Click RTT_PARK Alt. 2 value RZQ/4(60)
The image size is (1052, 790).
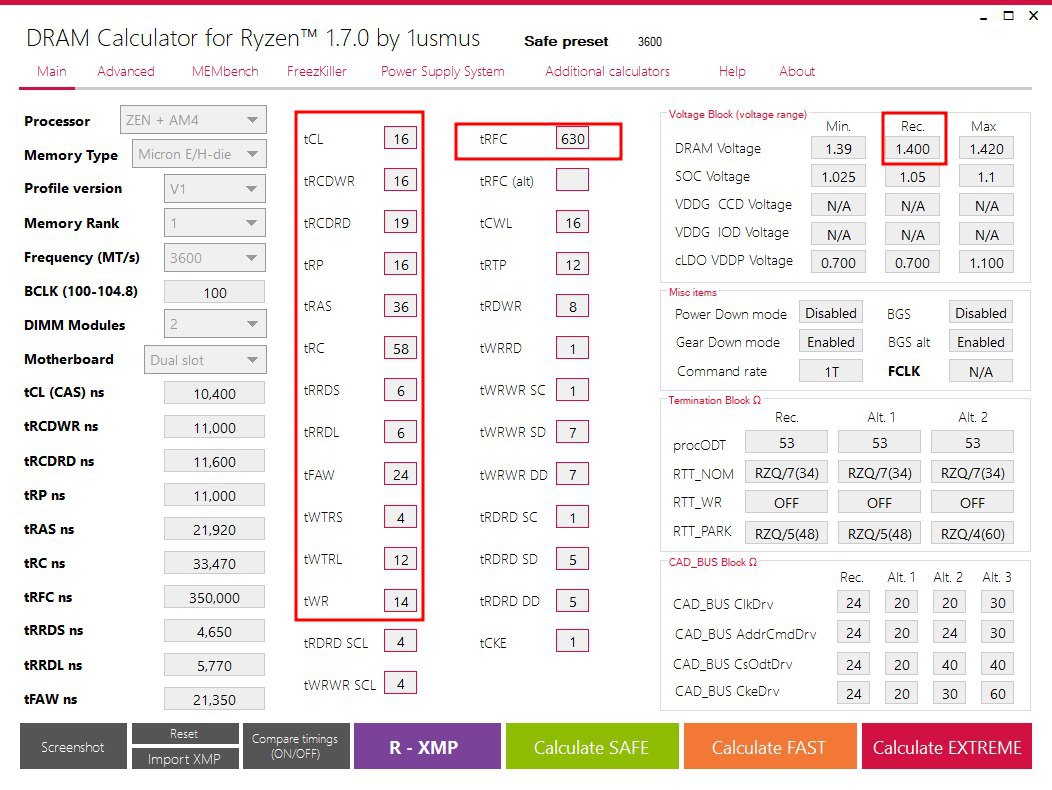(x=972, y=534)
